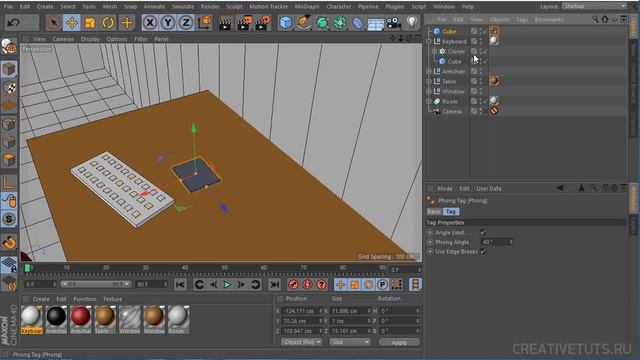This screenshot has height=360, width=640.
Task: Expand the Window object tree
Action: pos(429,91)
